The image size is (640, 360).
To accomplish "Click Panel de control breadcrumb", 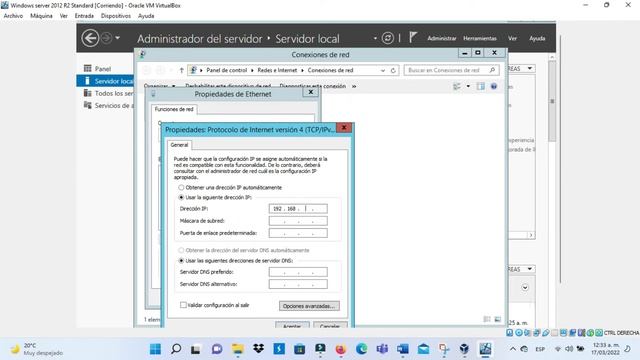I will (227, 70).
